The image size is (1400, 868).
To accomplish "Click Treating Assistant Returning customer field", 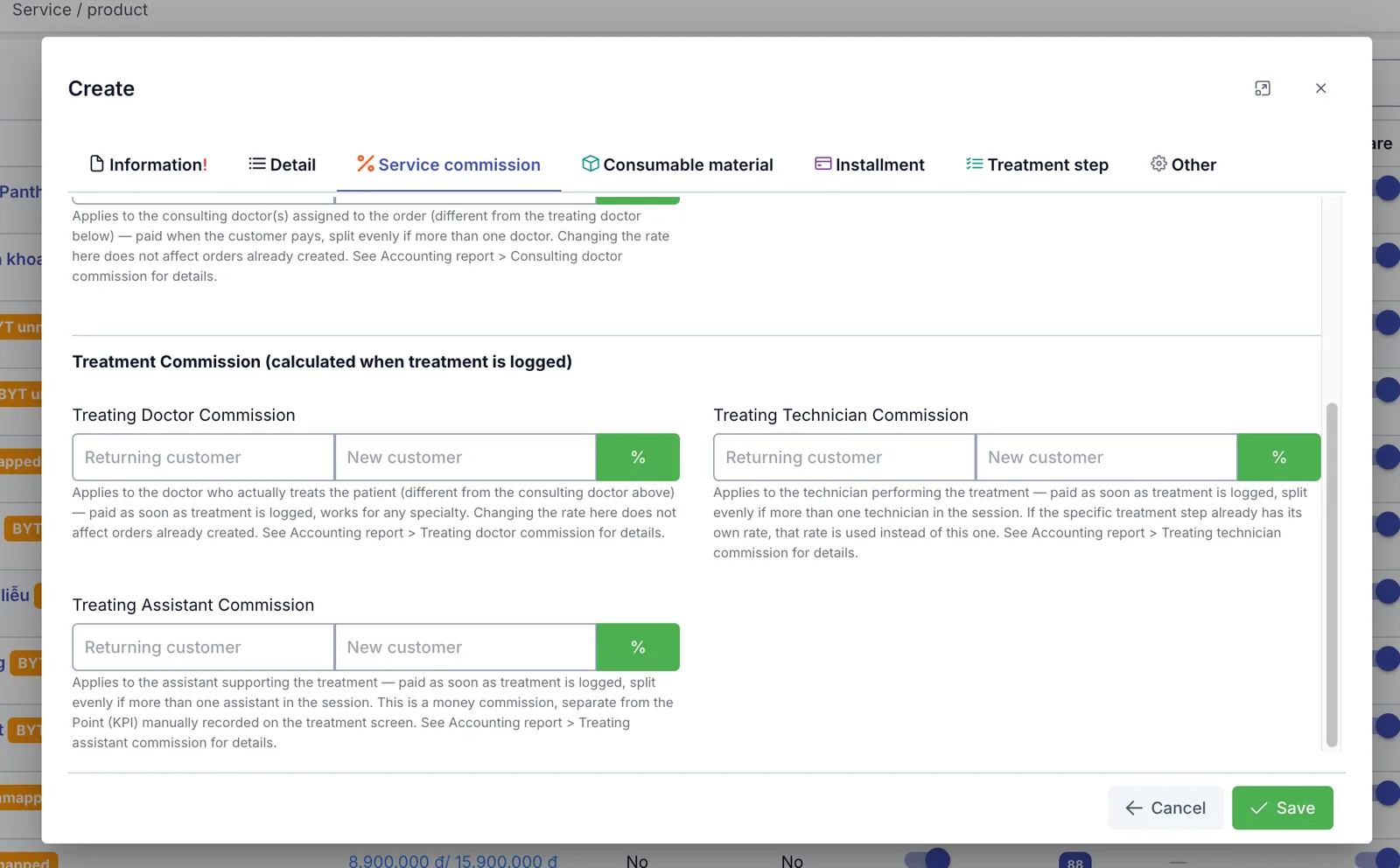I will (203, 647).
